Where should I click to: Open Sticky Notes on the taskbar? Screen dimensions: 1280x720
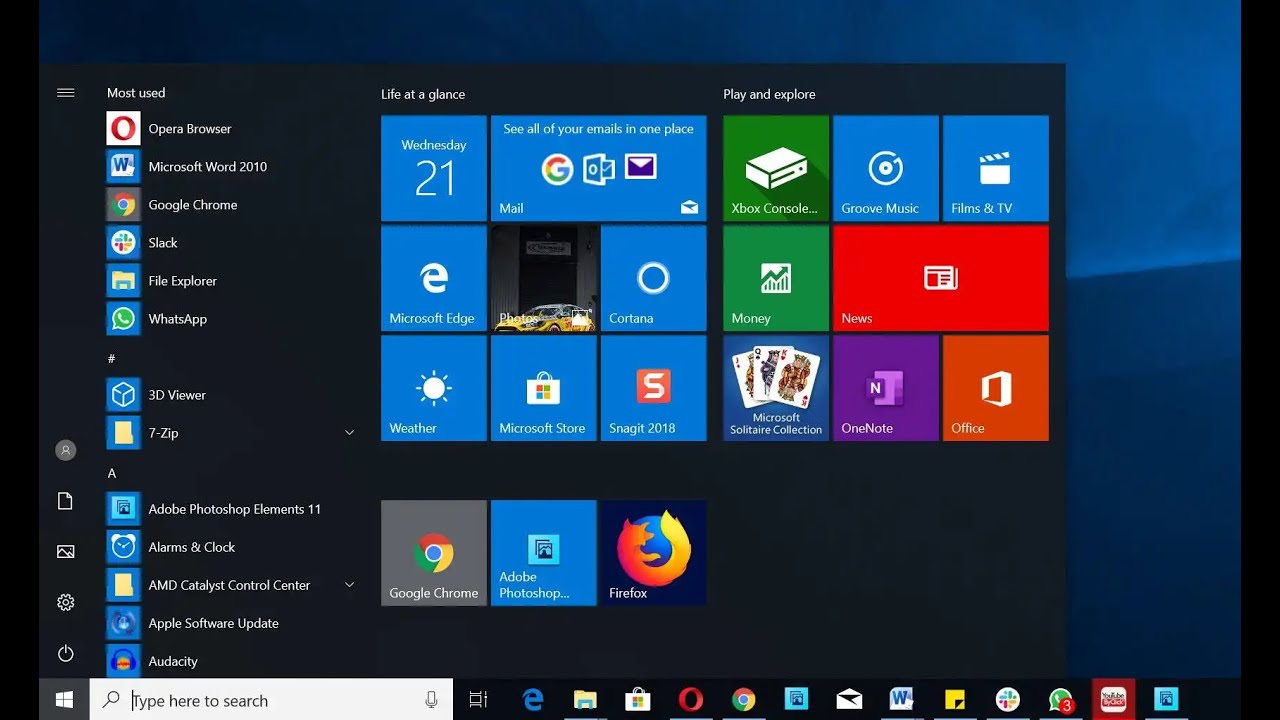pos(954,700)
